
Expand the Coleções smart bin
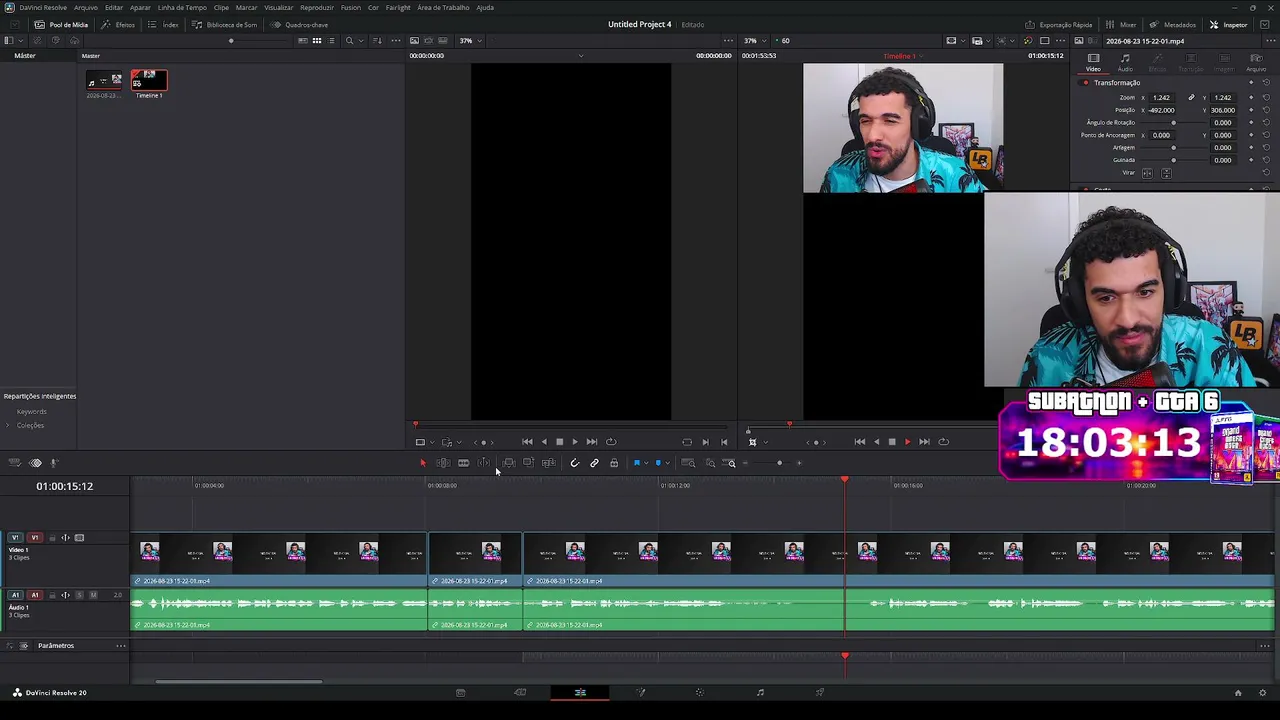(x=8, y=426)
